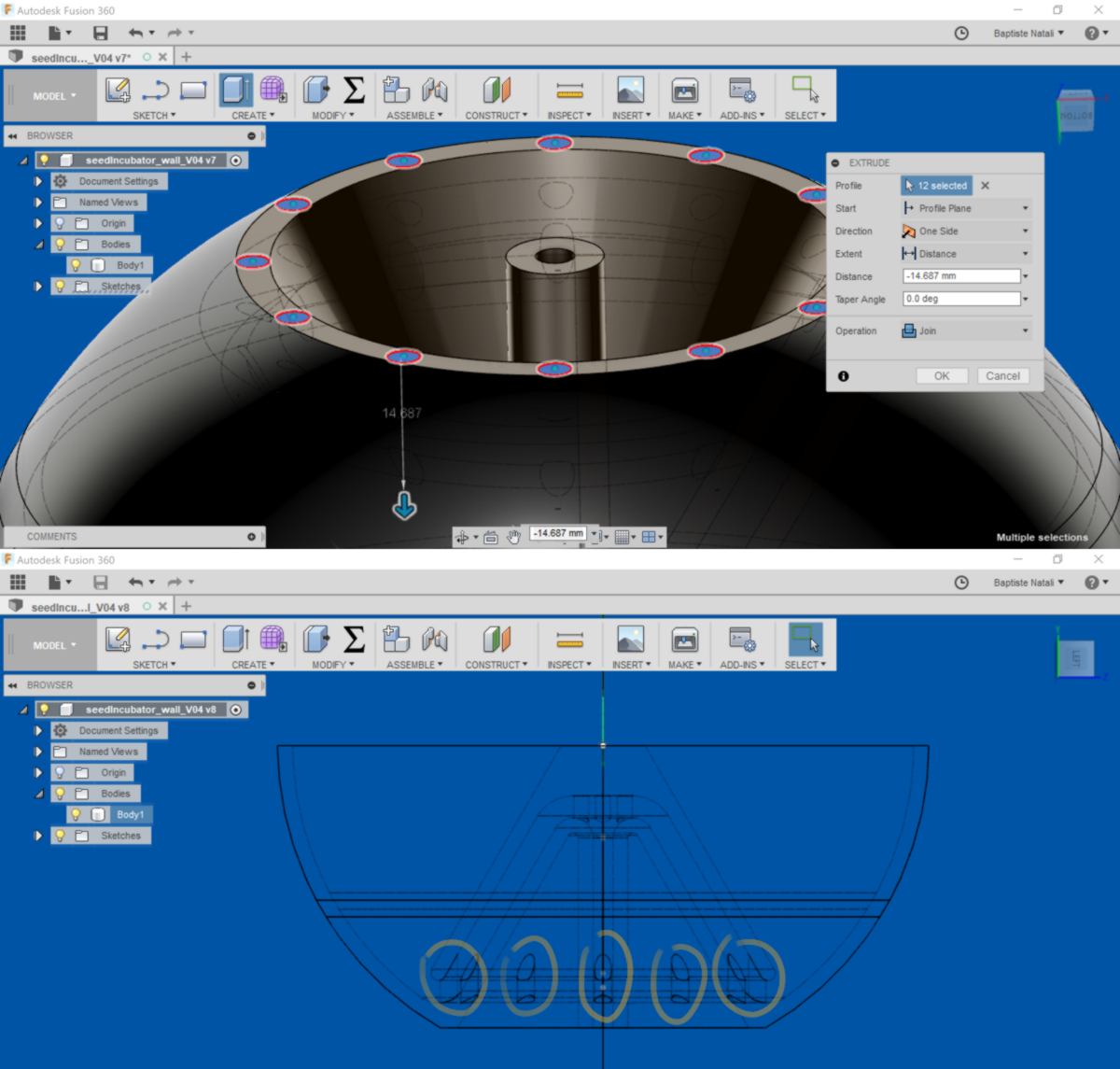Collapse Bodies folder in v7 browser

38,244
